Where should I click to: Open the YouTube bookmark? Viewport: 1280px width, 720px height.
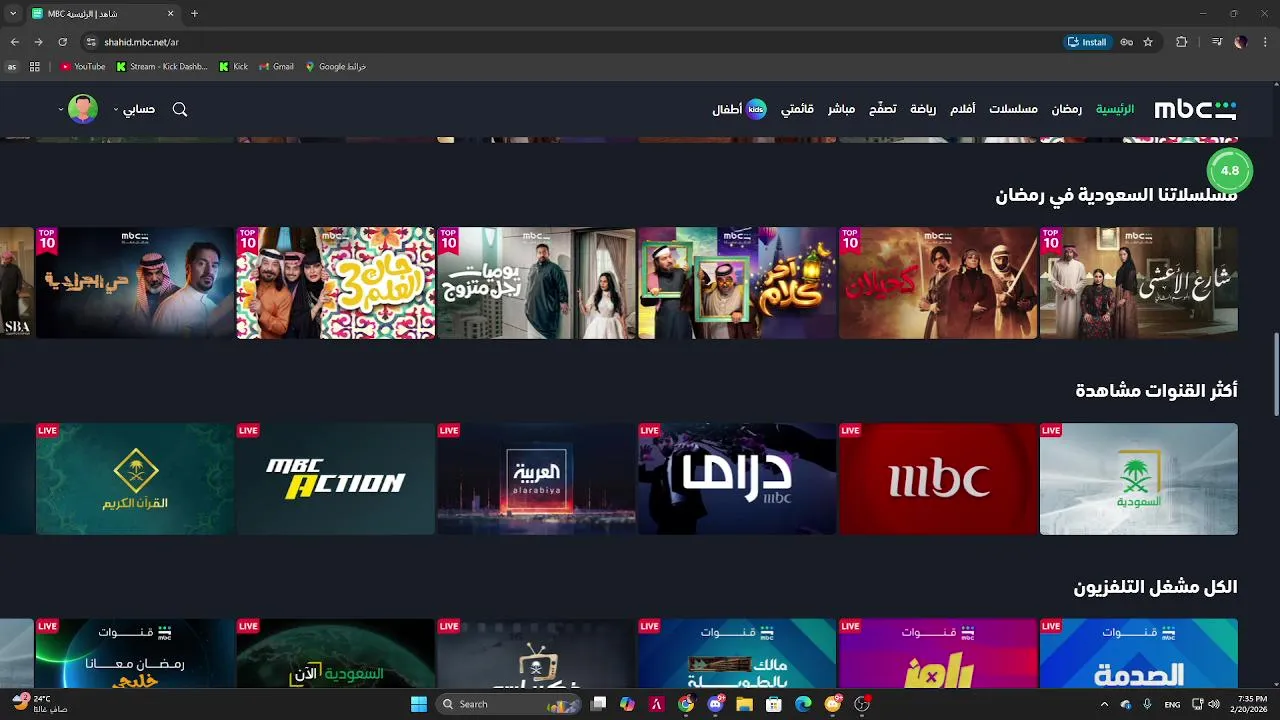pos(82,67)
